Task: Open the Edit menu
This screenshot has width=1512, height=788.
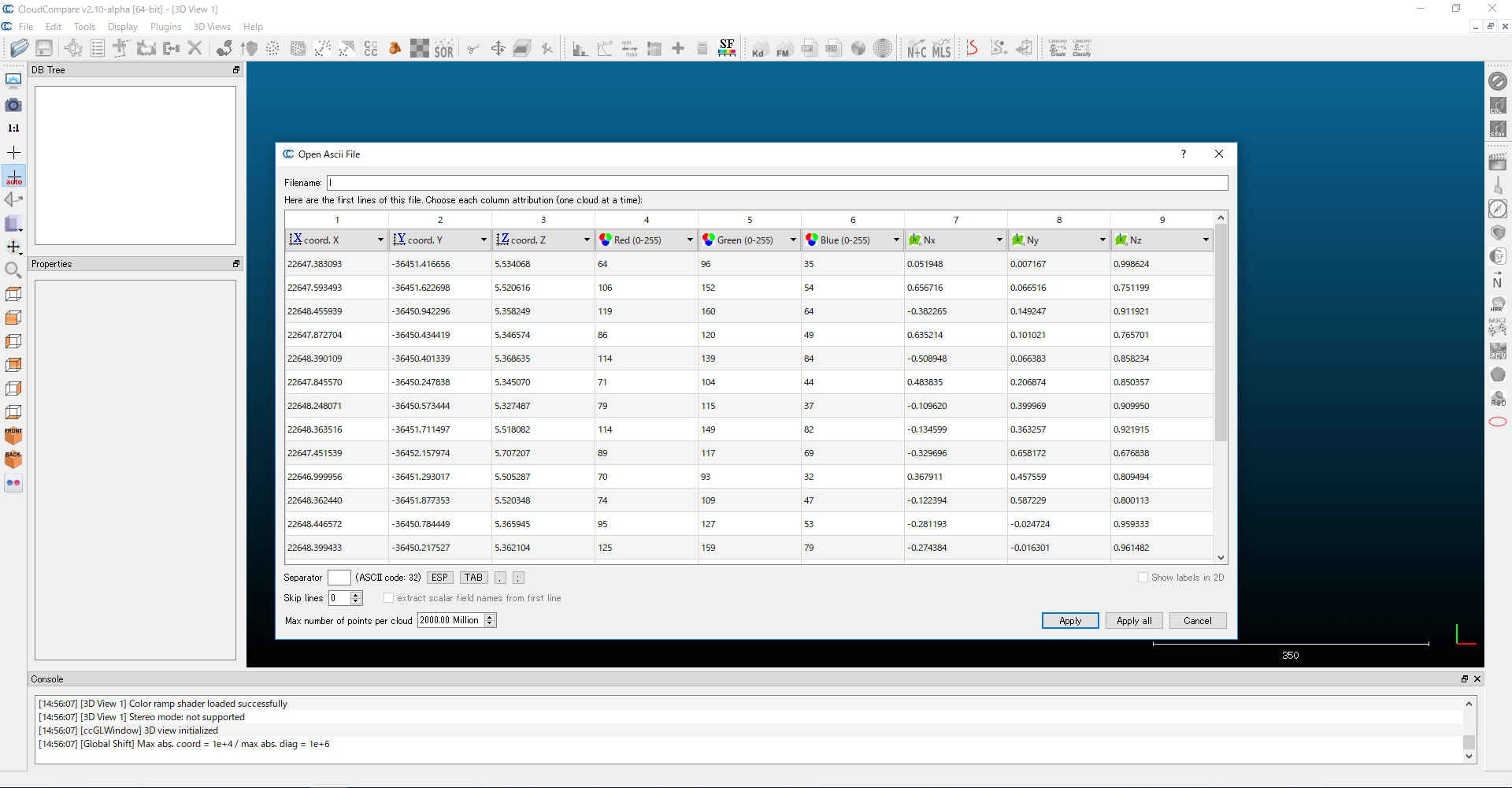Action: (x=54, y=27)
